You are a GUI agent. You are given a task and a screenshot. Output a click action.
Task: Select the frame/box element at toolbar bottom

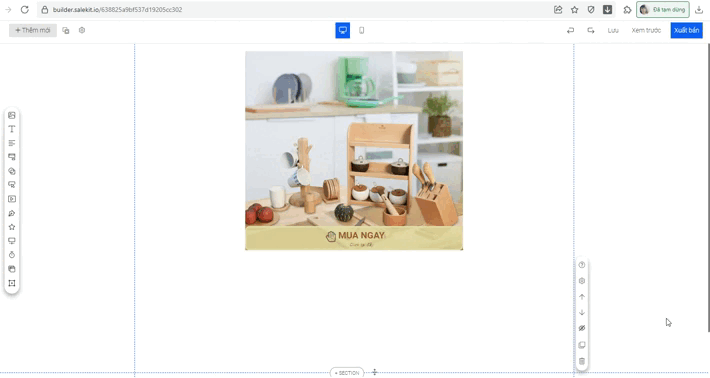tap(12, 283)
